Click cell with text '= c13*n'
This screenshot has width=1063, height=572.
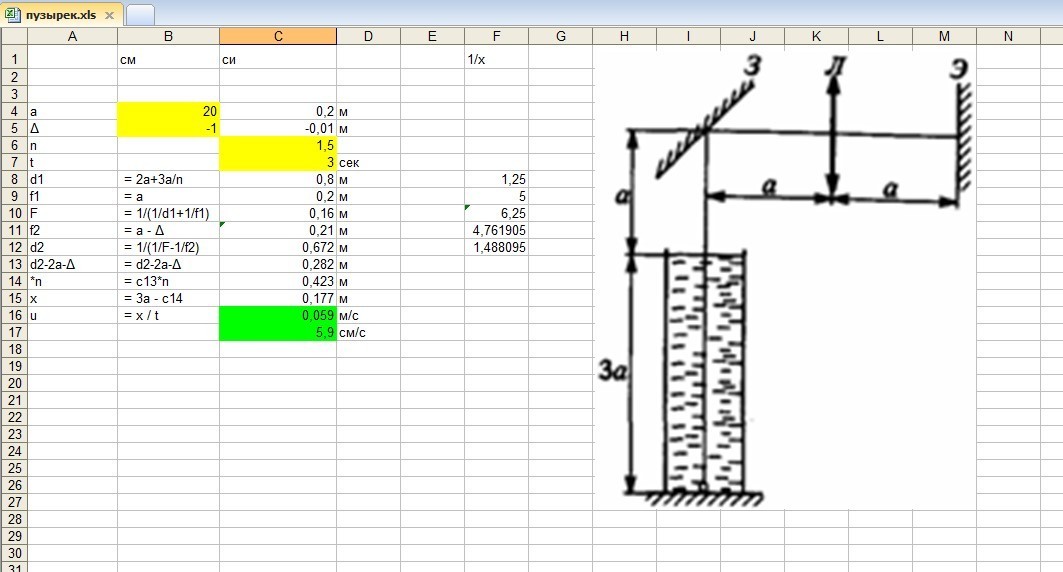[168, 281]
